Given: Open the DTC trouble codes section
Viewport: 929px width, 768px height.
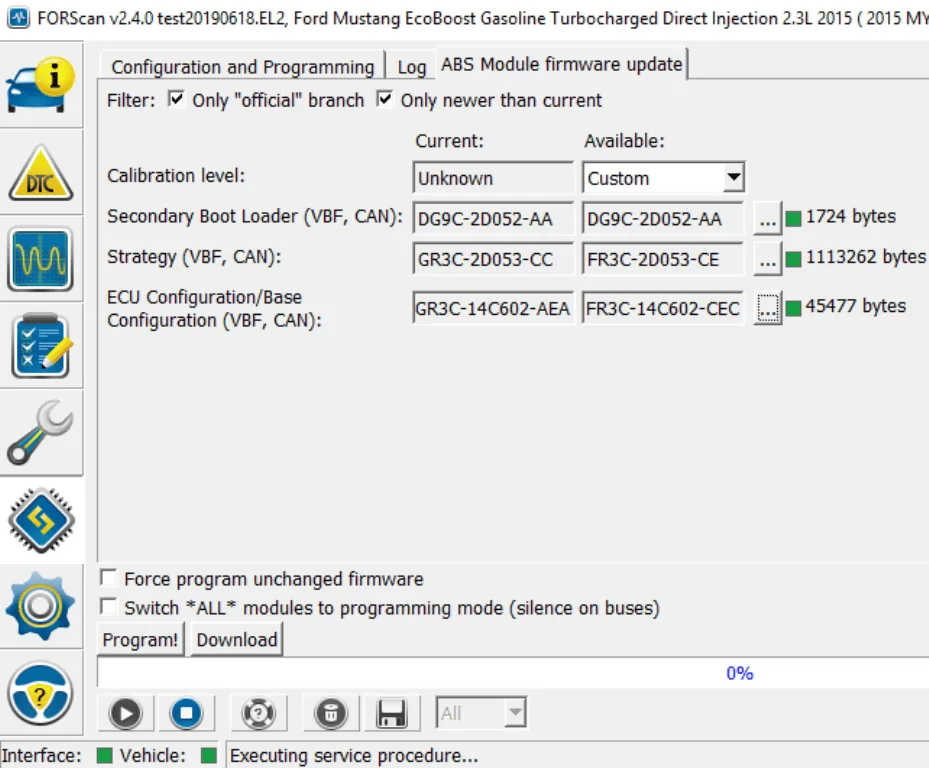Looking at the screenshot, I should (41, 173).
